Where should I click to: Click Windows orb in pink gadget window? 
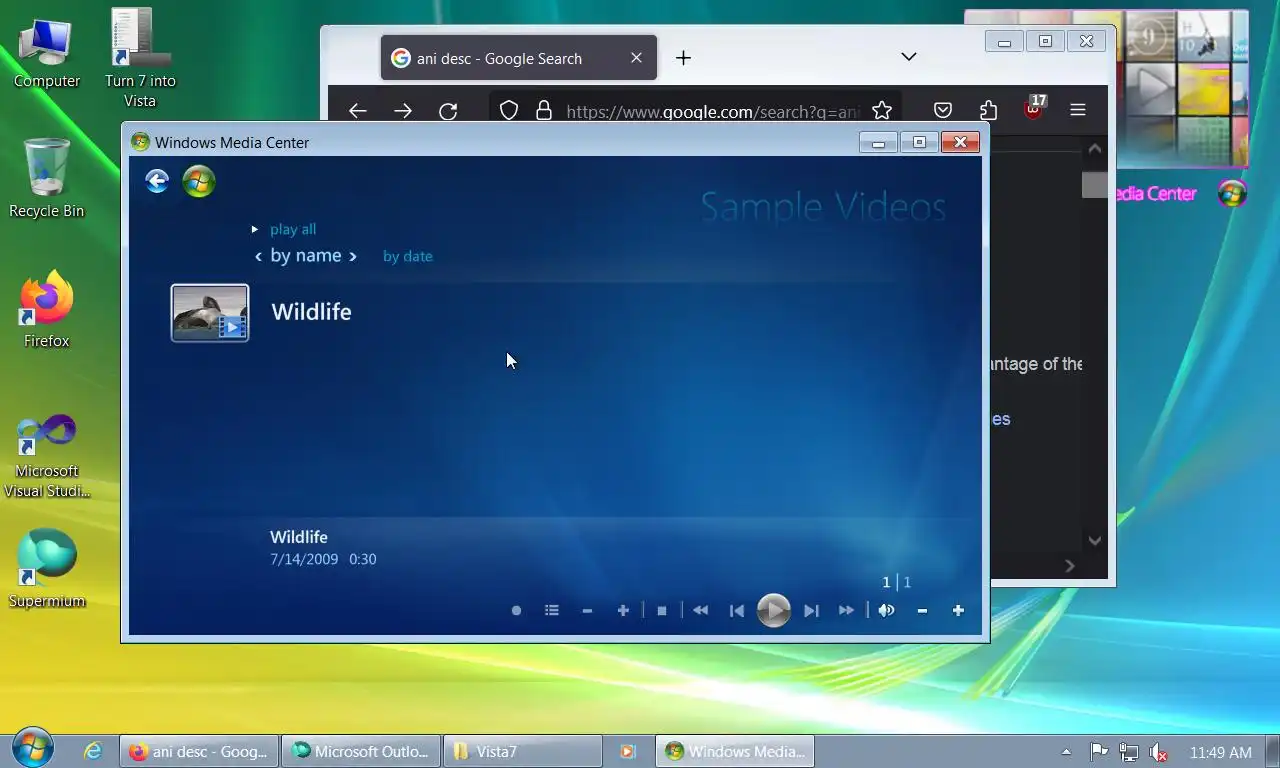1232,193
